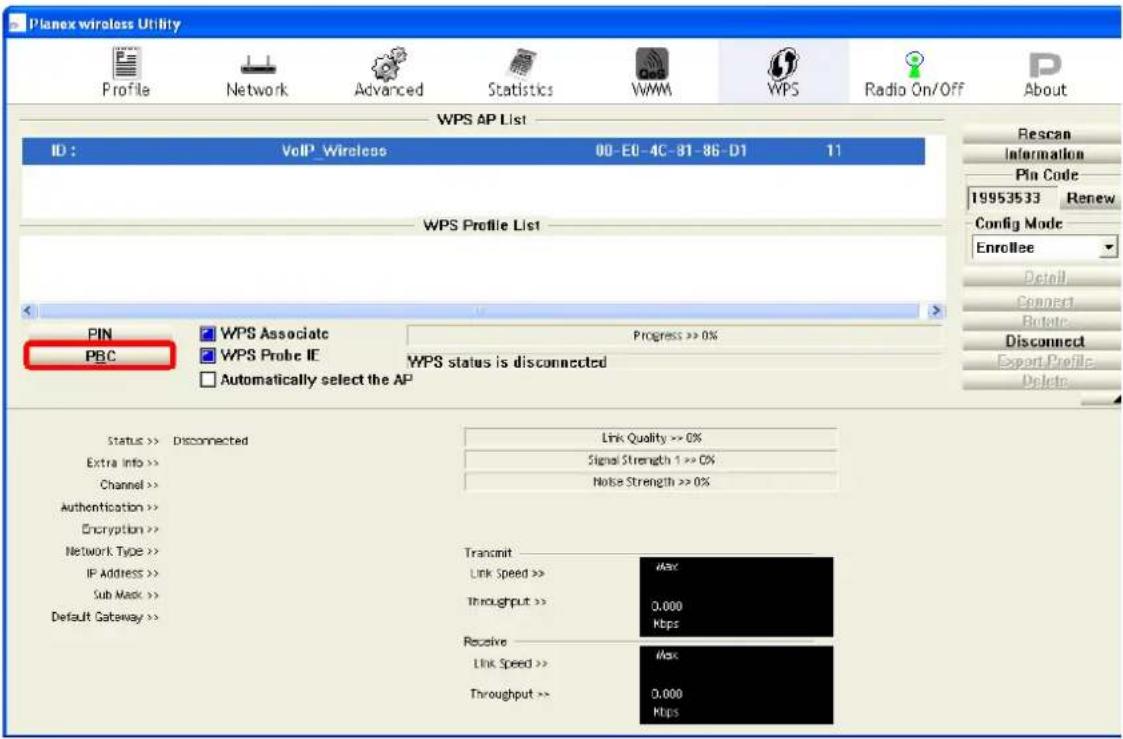The height and width of the screenshot is (739, 1123).
Task: Click the 'WPS status is disconnected' text
Action: point(507,362)
